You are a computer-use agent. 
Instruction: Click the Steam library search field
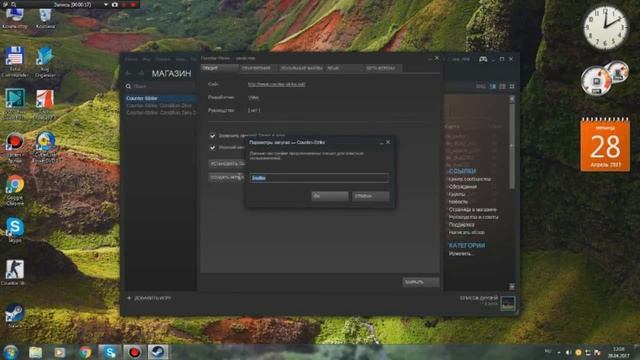click(x=160, y=86)
